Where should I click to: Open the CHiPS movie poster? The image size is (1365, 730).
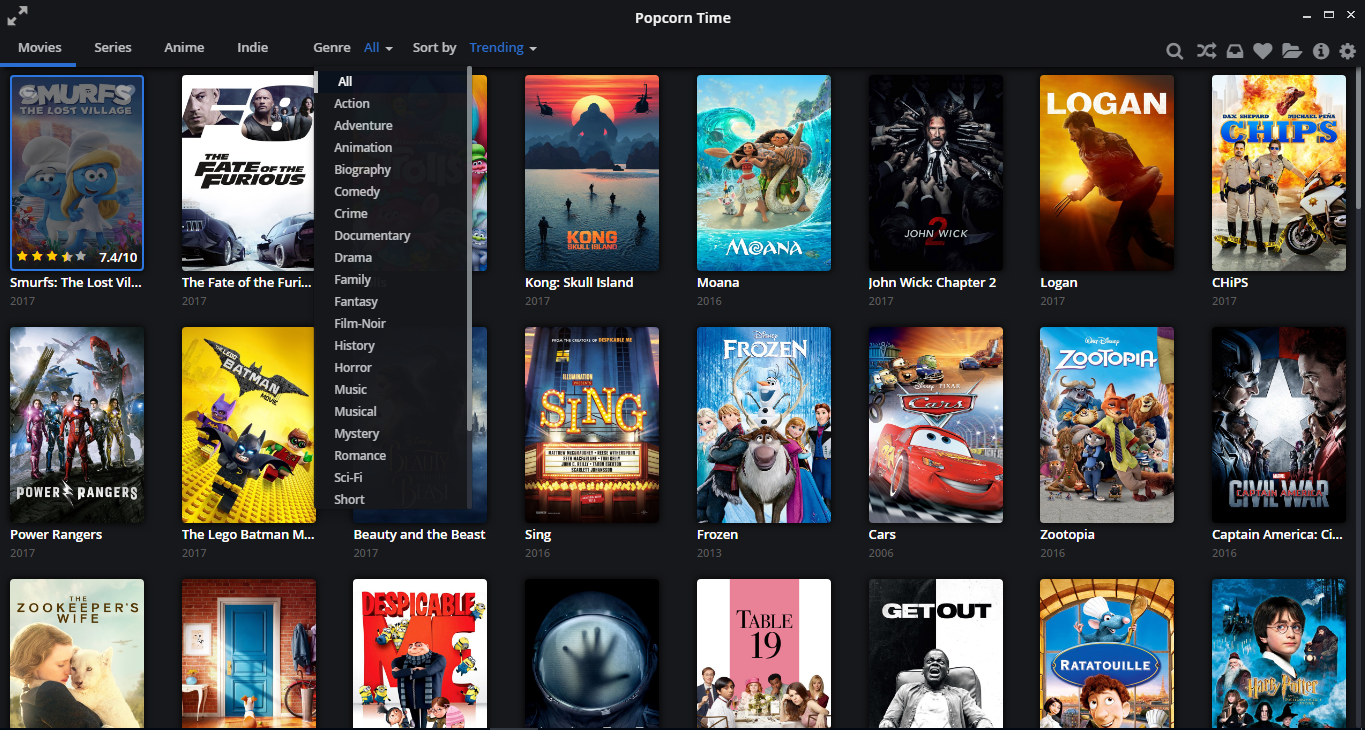click(x=1279, y=173)
